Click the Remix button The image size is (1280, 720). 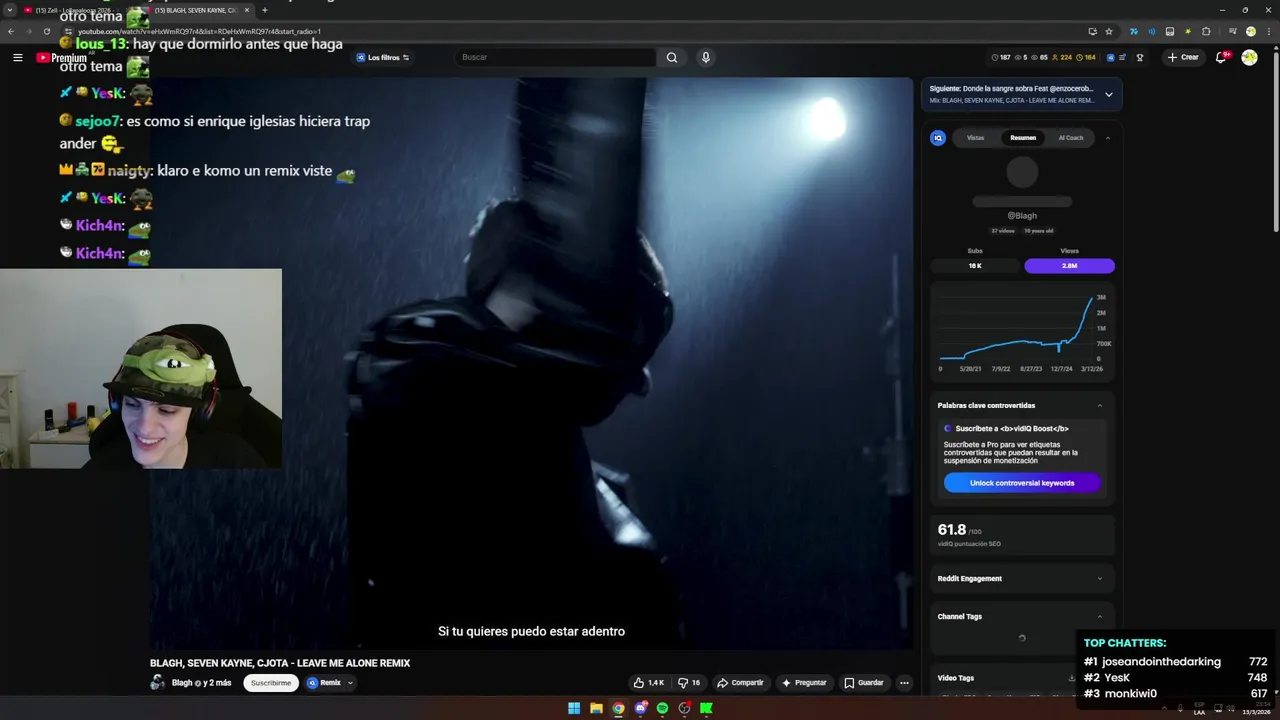(325, 683)
